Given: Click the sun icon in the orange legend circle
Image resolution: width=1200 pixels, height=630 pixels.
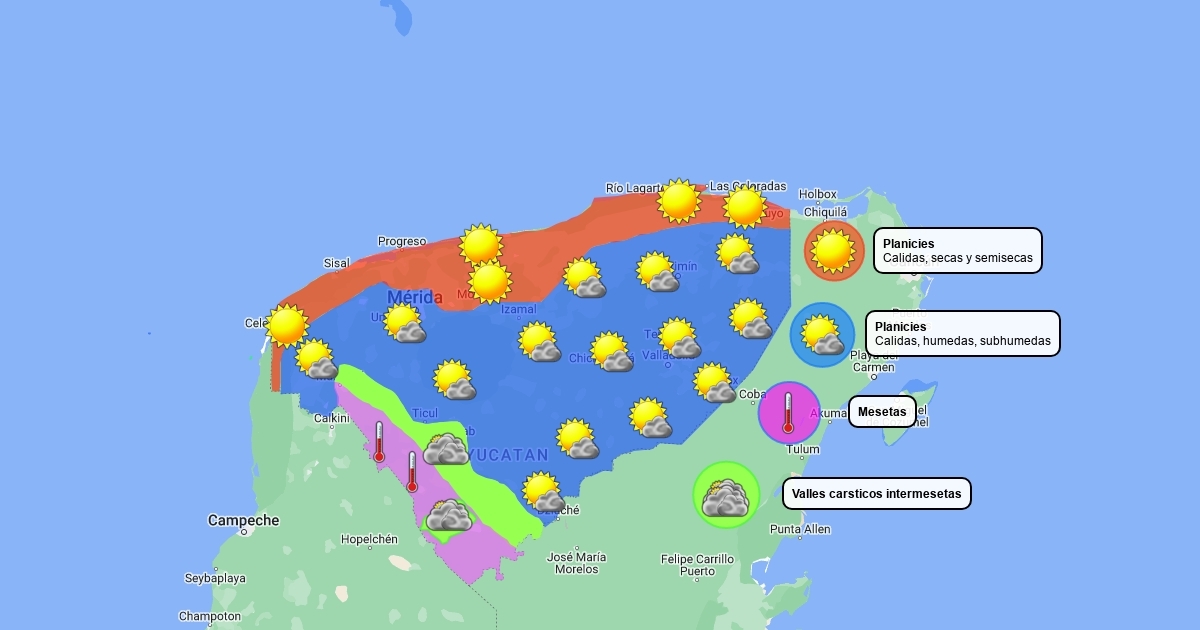Looking at the screenshot, I should (x=833, y=250).
